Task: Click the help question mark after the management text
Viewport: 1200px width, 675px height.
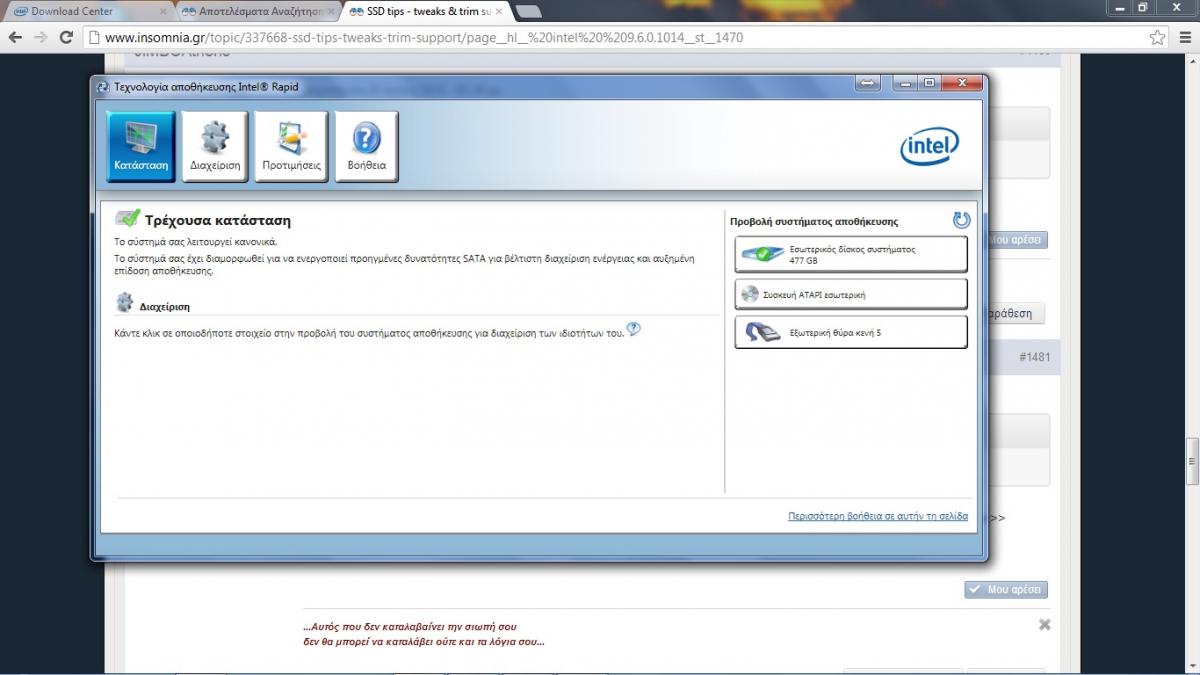Action: click(x=634, y=329)
